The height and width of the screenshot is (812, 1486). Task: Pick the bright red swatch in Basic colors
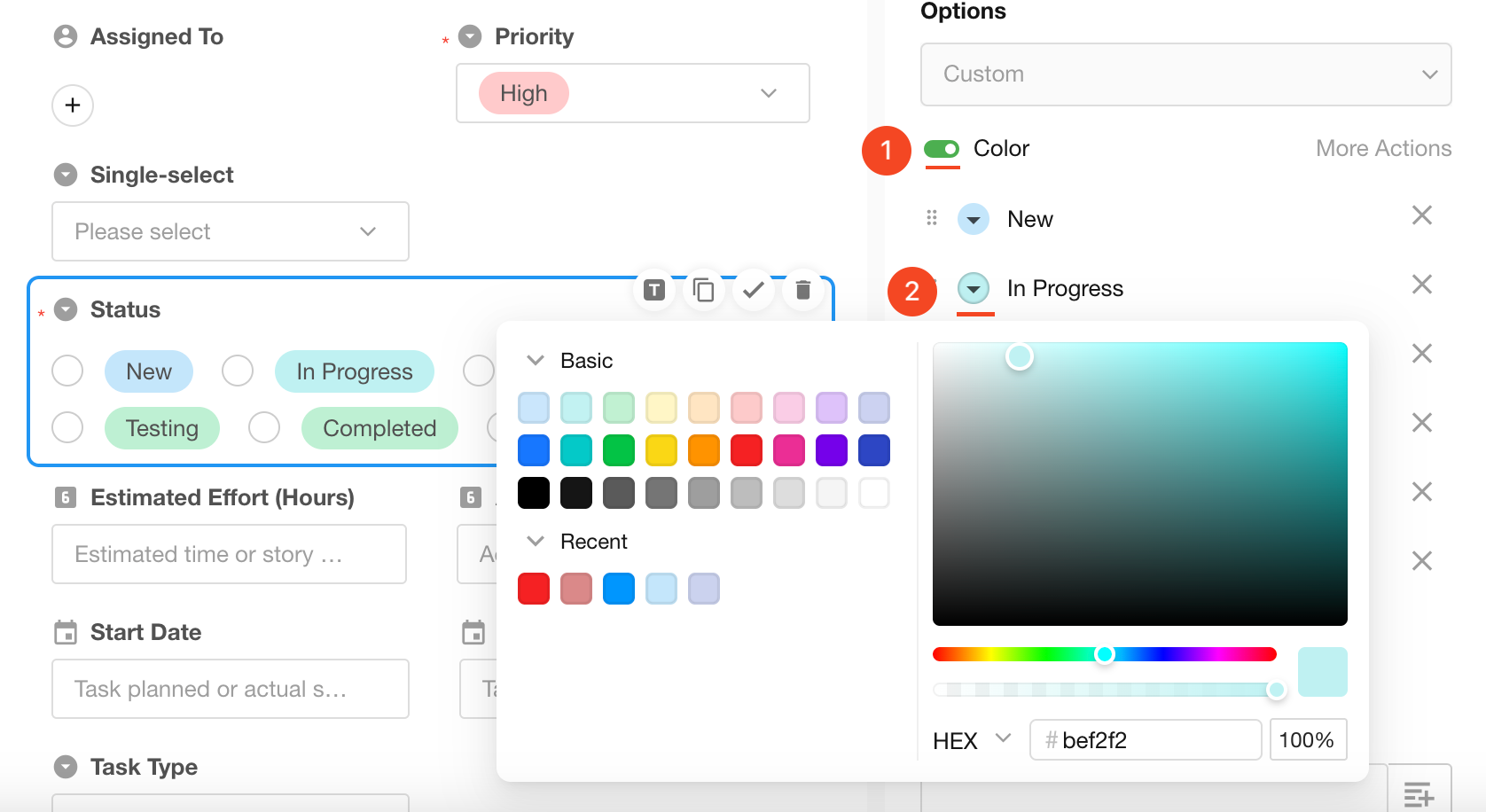click(746, 450)
